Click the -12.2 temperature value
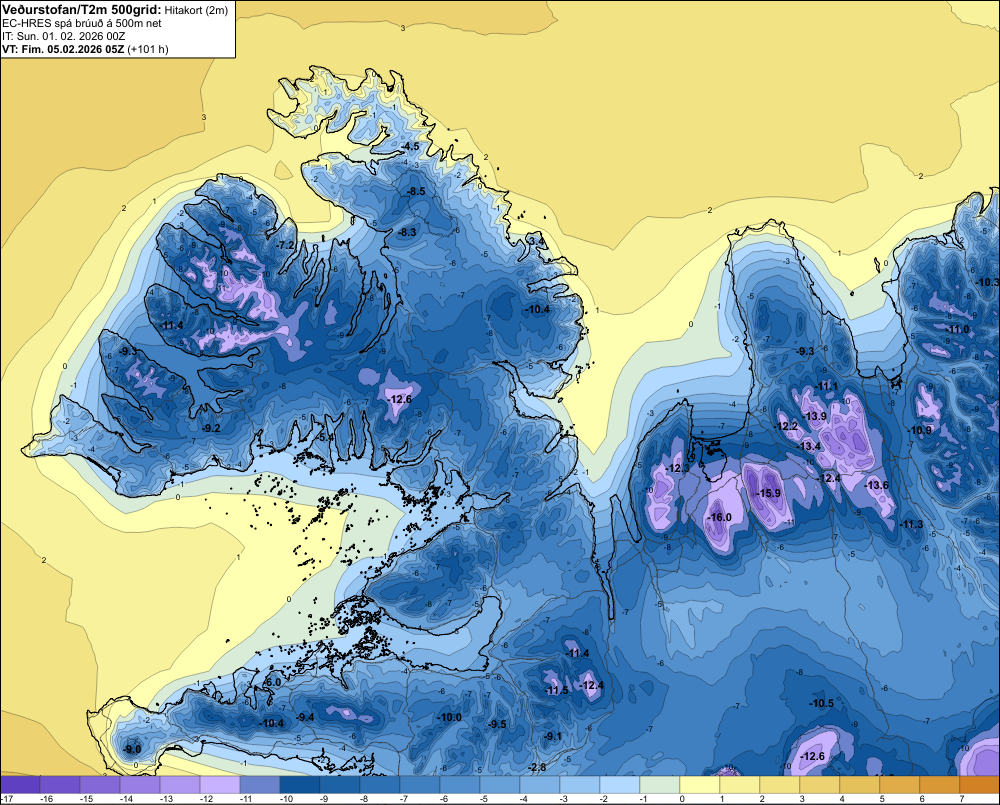 786,427
